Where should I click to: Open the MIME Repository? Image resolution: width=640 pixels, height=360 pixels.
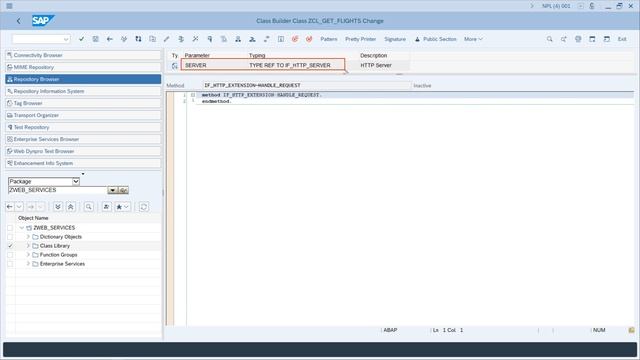pyautogui.click(x=83, y=67)
